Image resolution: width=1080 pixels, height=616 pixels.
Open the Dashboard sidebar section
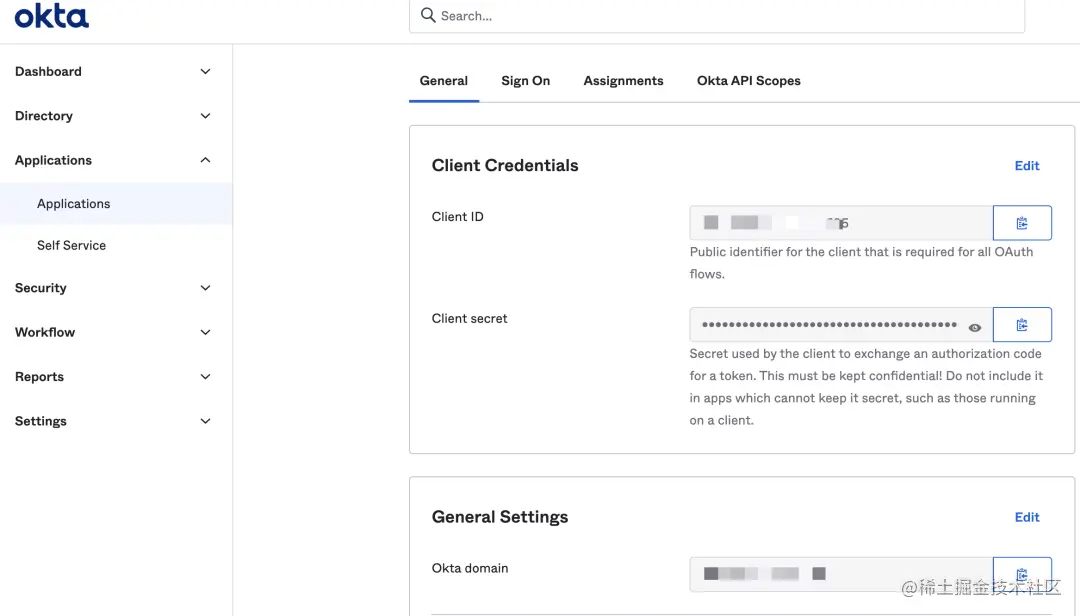pyautogui.click(x=48, y=72)
